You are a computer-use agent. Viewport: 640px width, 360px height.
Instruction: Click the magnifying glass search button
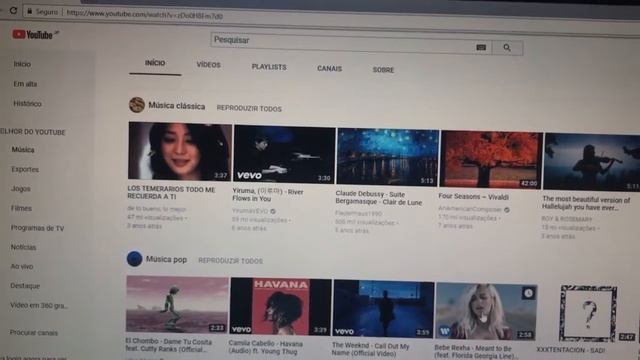[x=507, y=48]
